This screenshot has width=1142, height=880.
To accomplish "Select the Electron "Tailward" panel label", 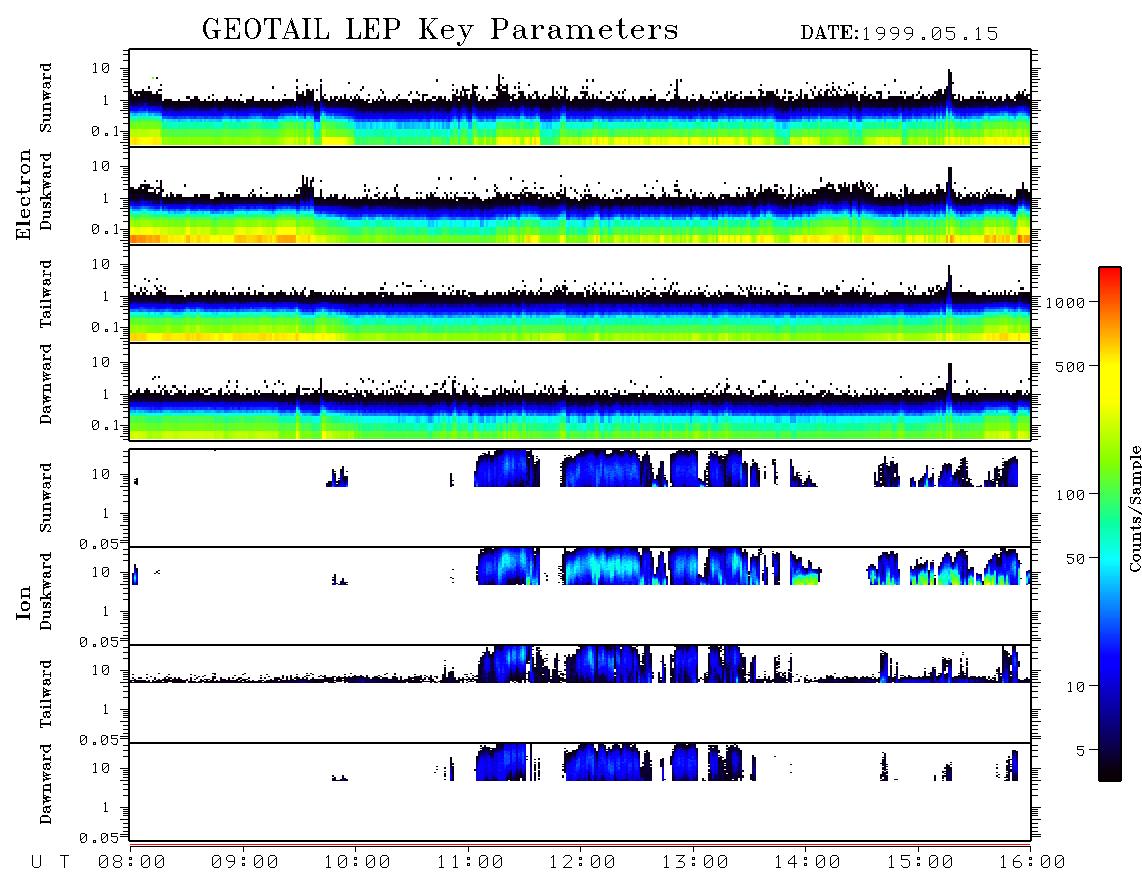I will click(x=46, y=294).
